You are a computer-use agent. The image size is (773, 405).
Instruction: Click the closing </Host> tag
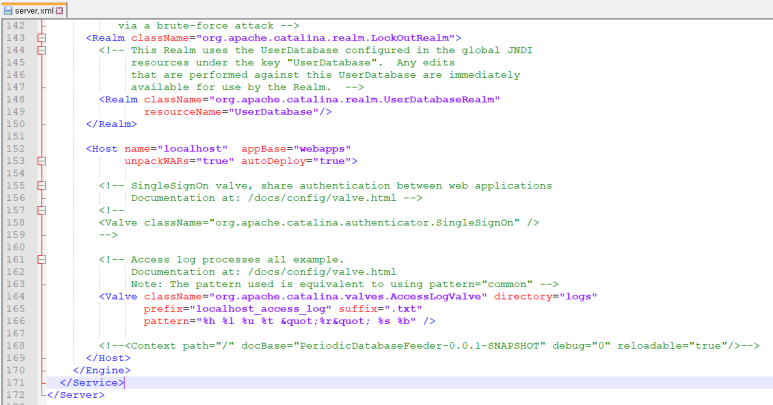(108, 358)
